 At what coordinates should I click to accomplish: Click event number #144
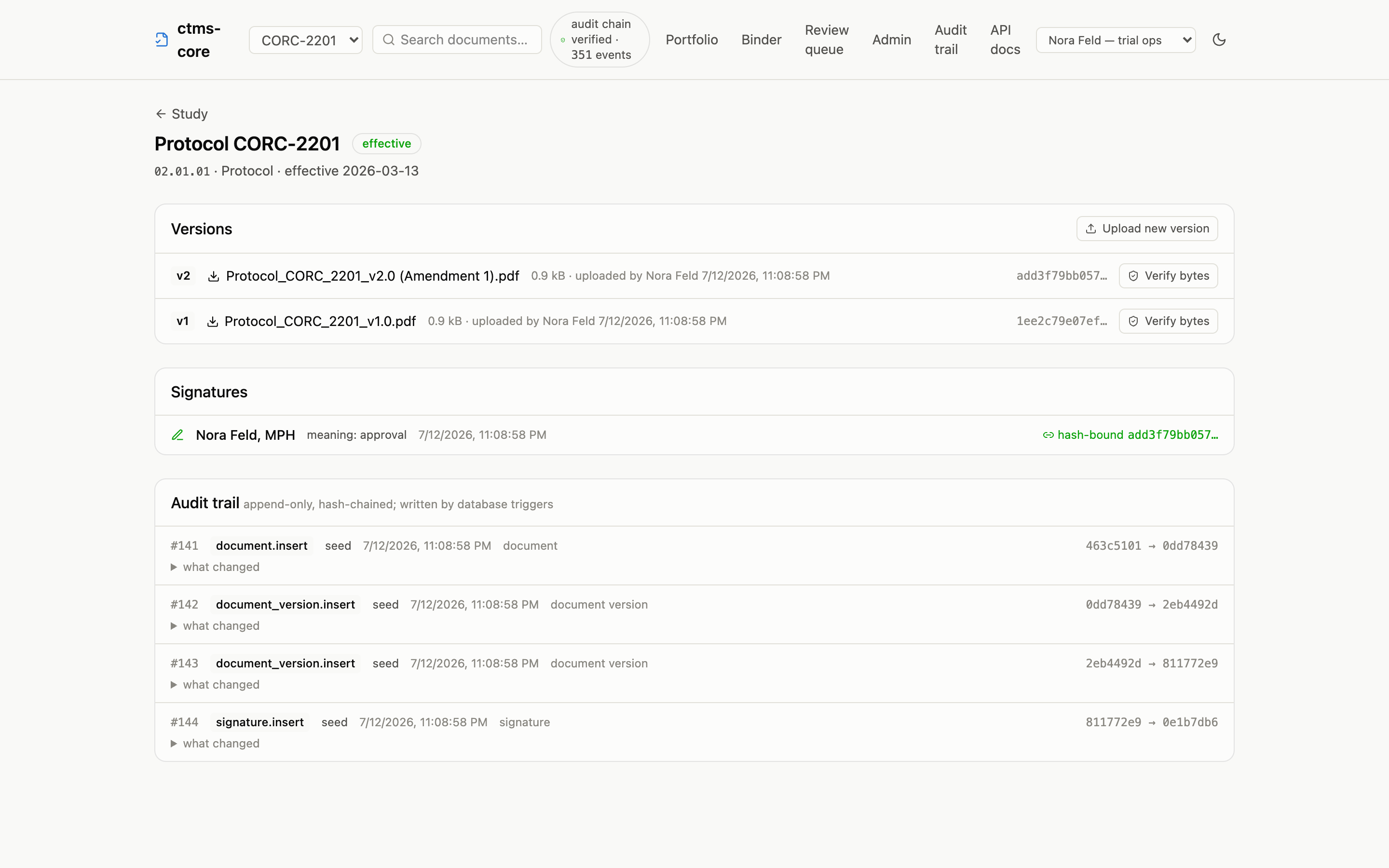click(x=184, y=722)
